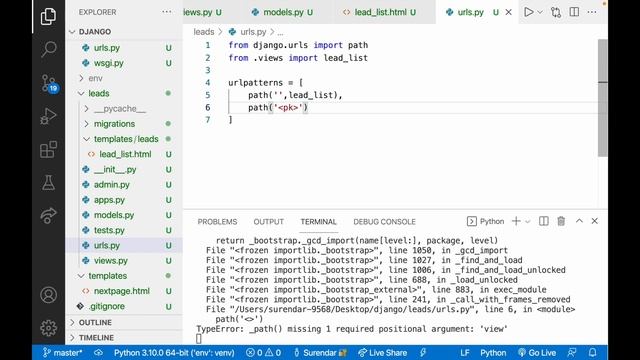
Task: Click the Explorer more actions ellipsis
Action: click(x=167, y=12)
